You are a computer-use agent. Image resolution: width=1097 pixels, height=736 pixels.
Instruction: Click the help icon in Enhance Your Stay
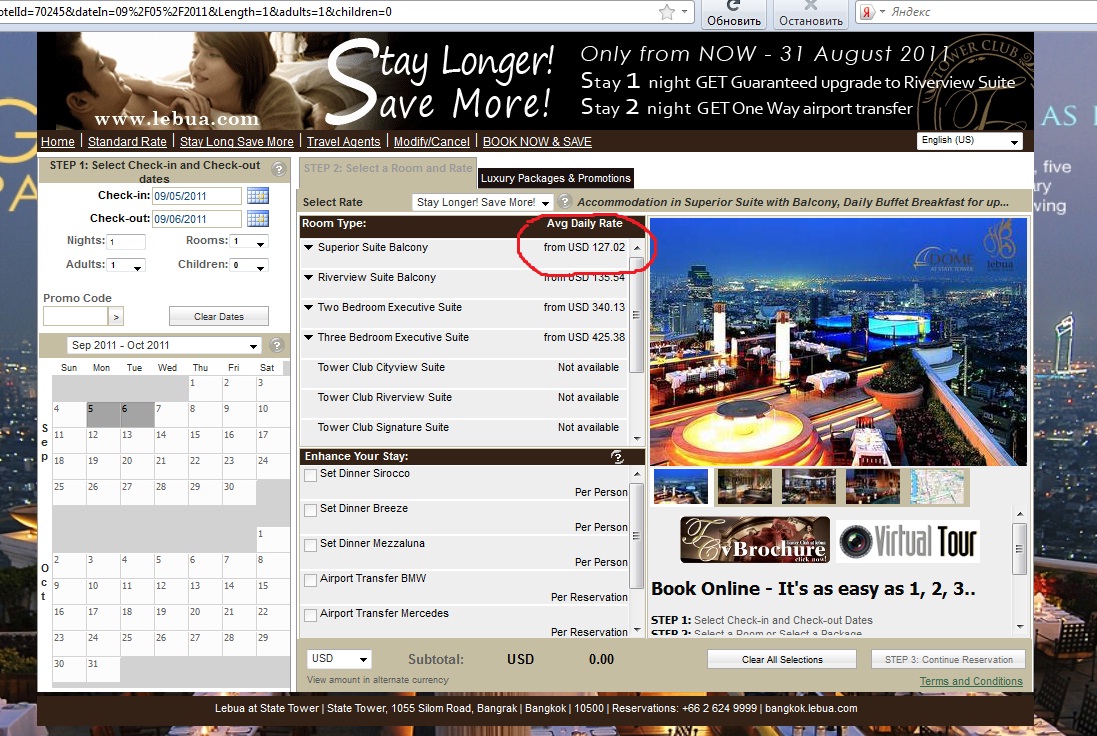click(617, 457)
